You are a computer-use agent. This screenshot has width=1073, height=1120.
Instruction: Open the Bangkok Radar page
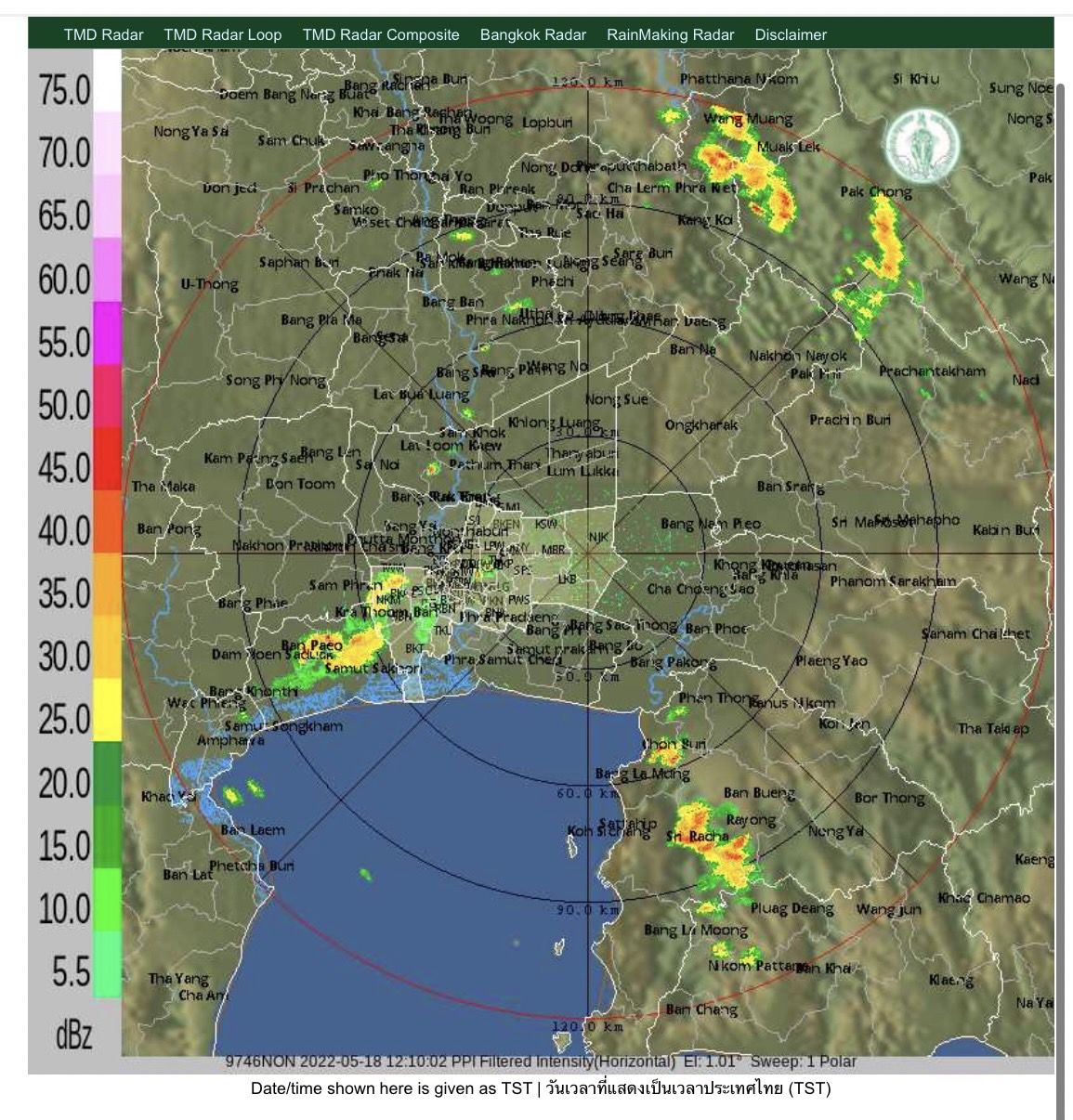point(532,34)
